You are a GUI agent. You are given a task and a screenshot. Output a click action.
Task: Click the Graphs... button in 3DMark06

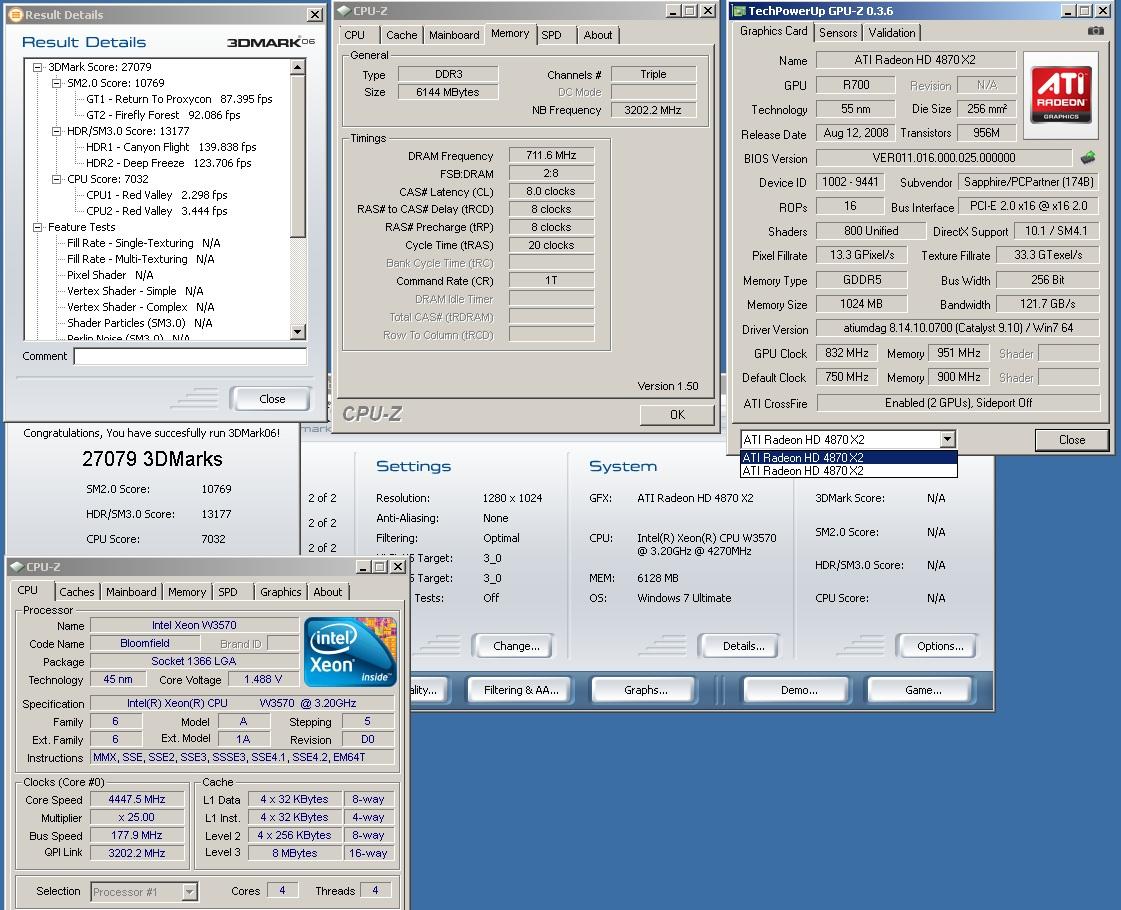tap(646, 691)
